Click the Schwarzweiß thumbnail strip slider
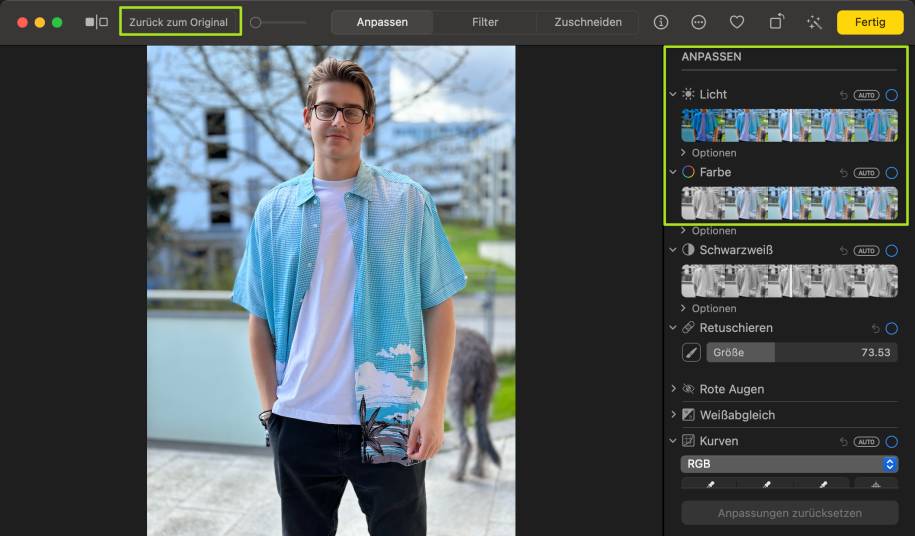Viewport: 915px width, 536px height. point(790,281)
